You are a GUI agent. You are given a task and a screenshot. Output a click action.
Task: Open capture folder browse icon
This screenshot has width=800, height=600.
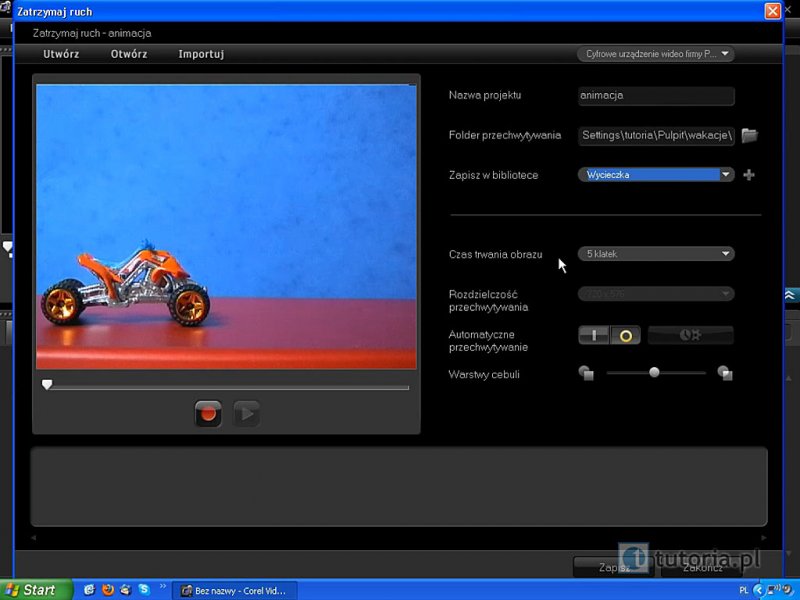click(x=749, y=135)
